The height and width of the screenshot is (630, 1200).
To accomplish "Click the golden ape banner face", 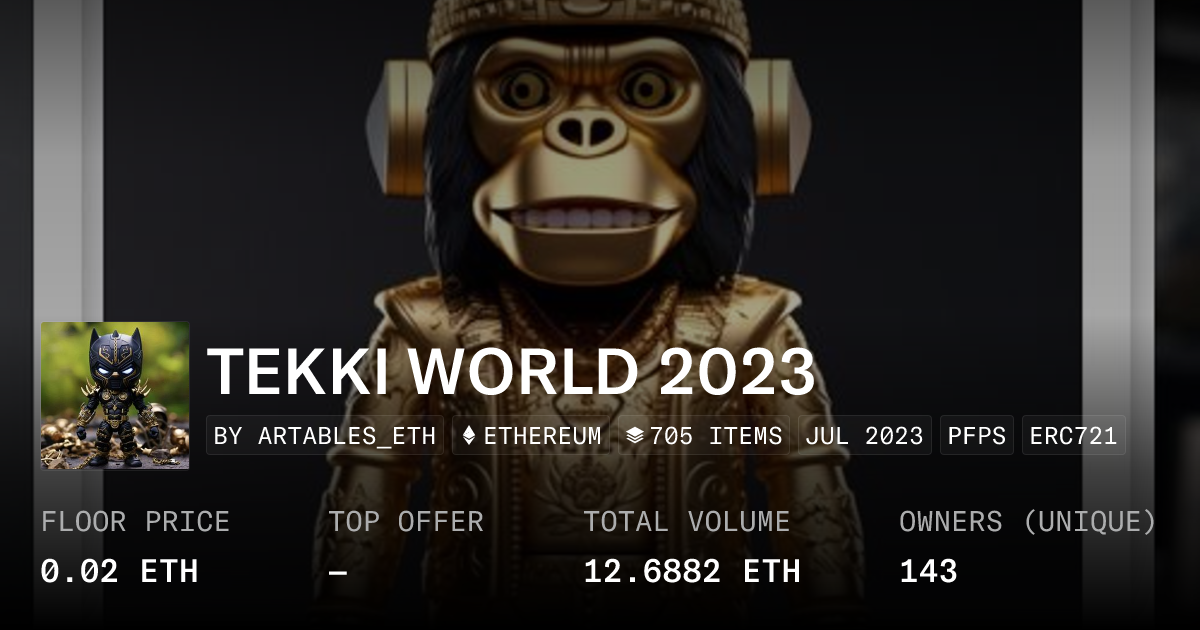I will [588, 160].
